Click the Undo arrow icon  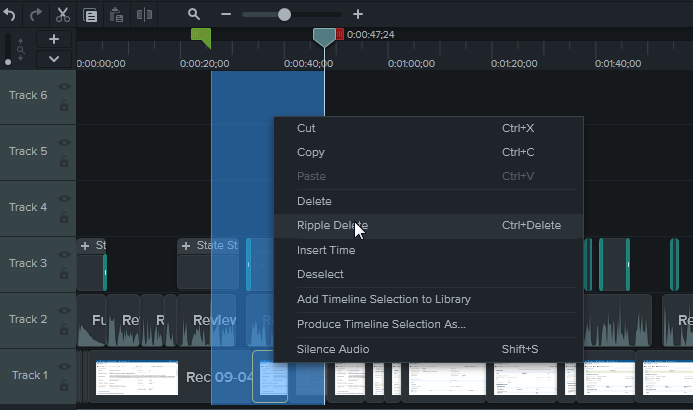click(10, 15)
